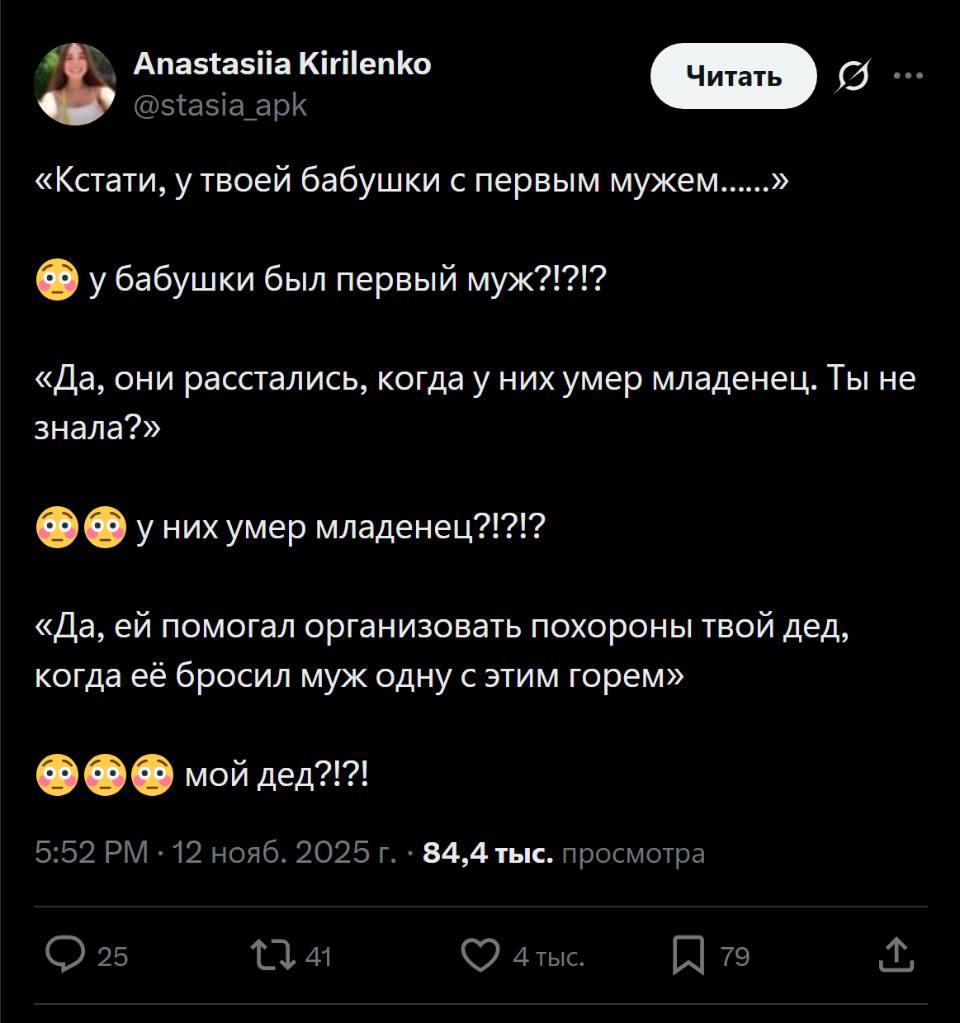Bookmark the post using the bookmark icon

[x=691, y=957]
